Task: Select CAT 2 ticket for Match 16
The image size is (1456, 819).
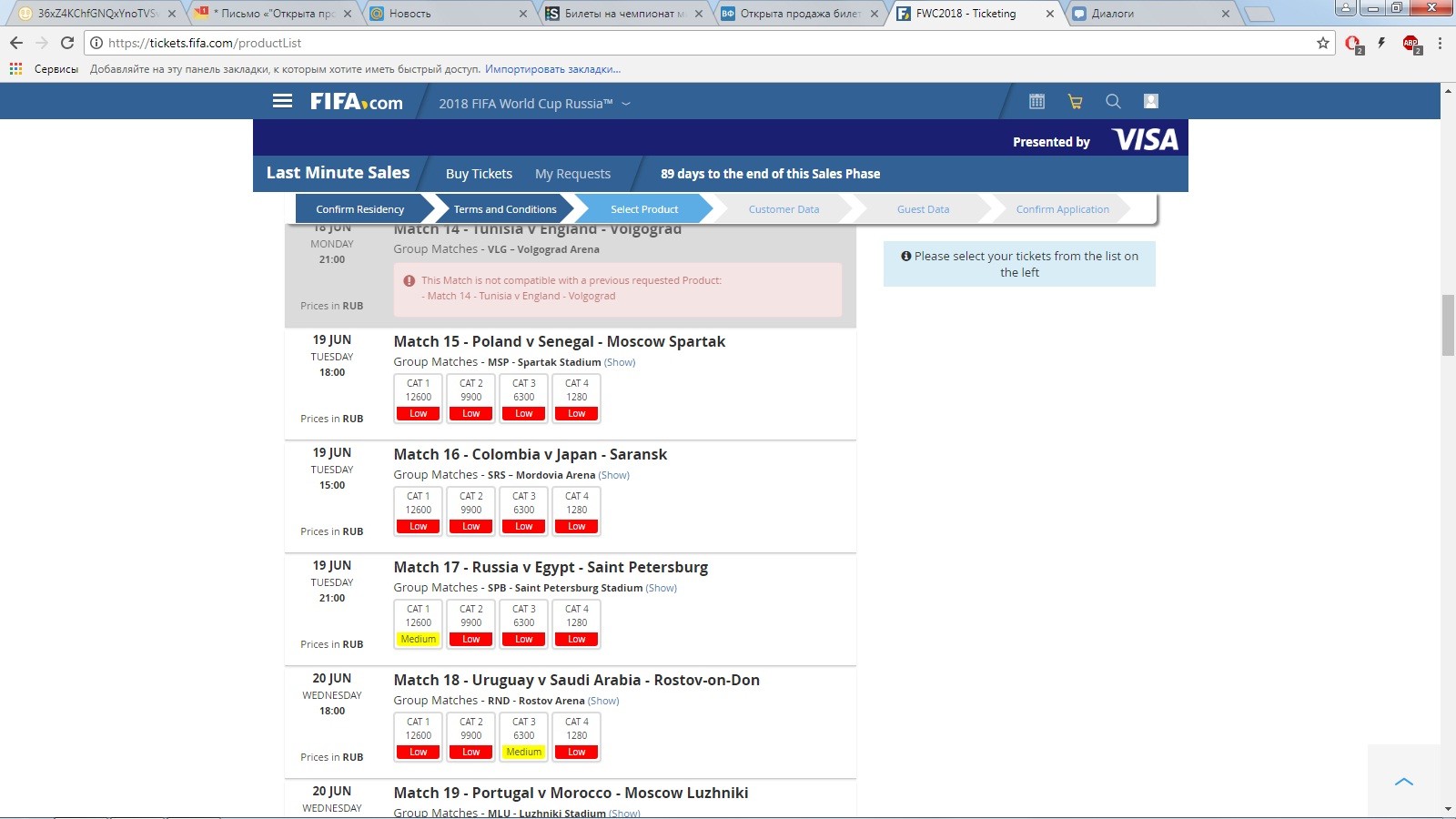Action: coord(471,511)
